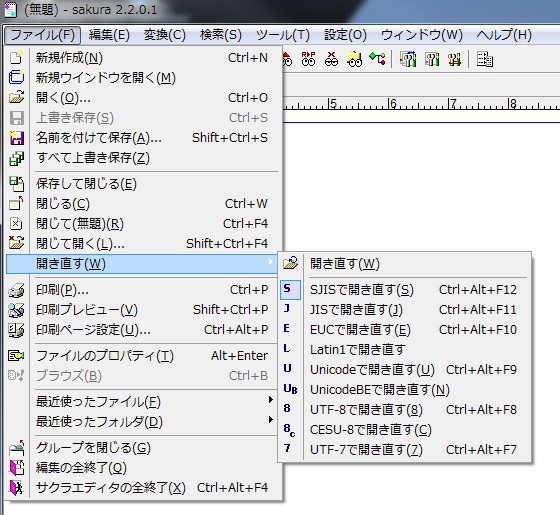Click the exit icon beside サクラエディタの全終了(X)
The width and height of the screenshot is (560, 515).
[16, 488]
